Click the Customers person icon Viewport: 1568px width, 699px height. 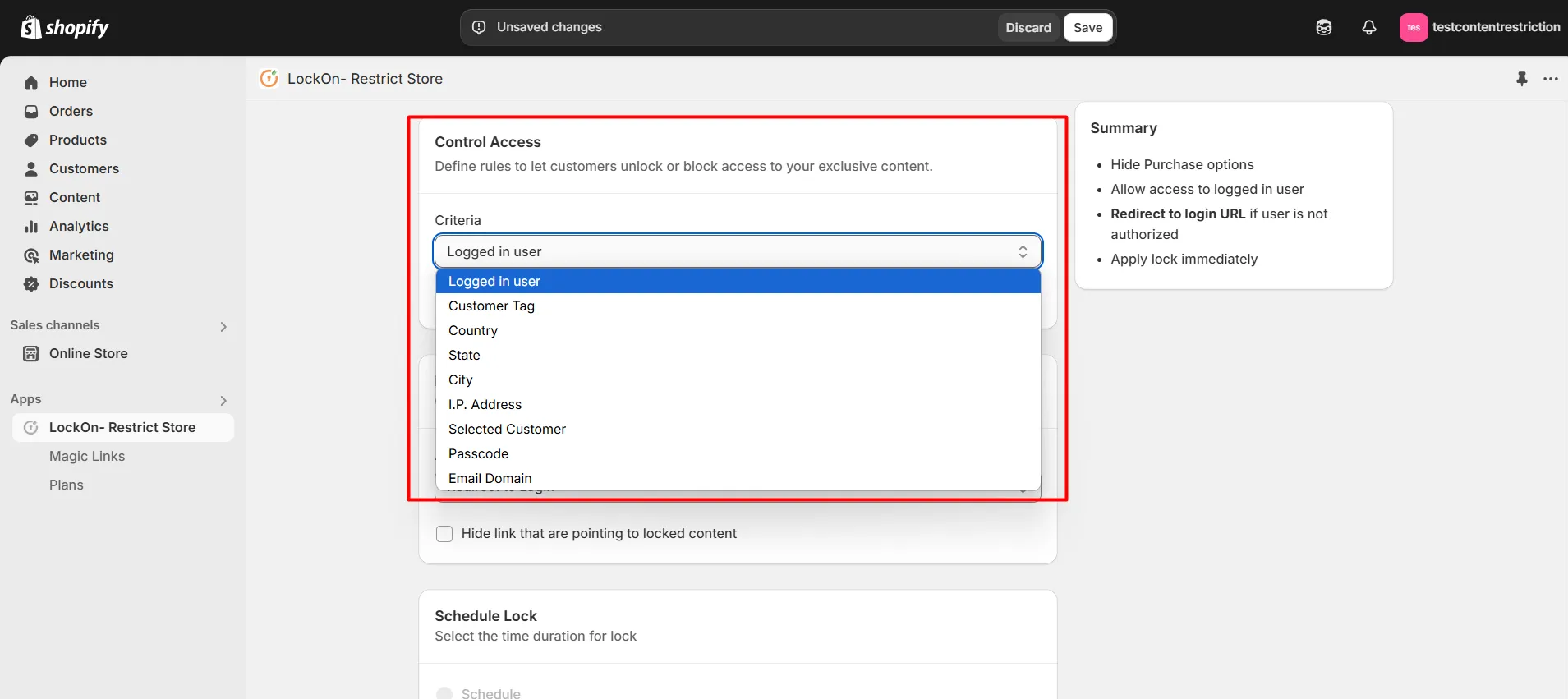pos(31,168)
